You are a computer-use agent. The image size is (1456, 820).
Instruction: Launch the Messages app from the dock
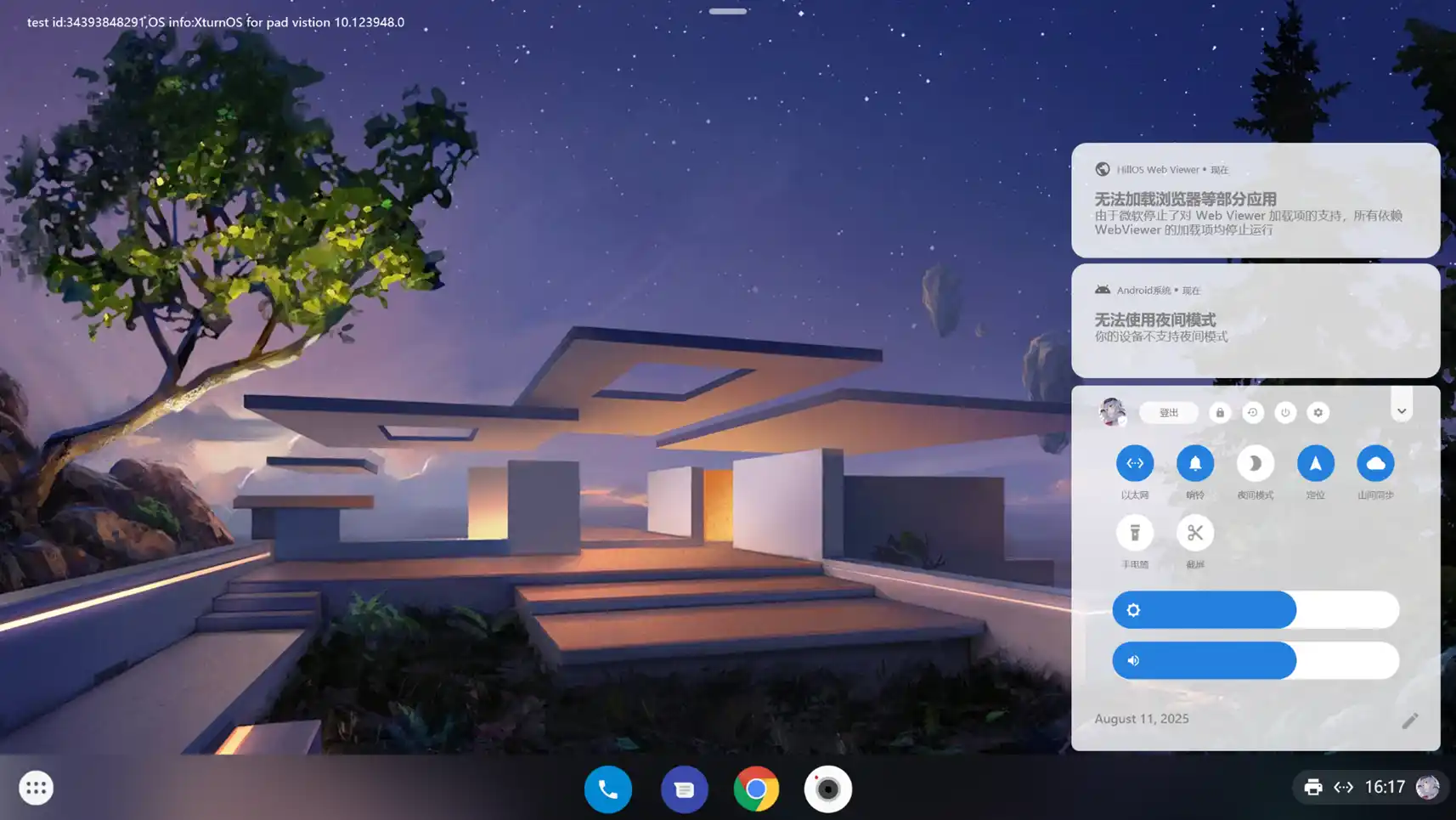pos(684,789)
